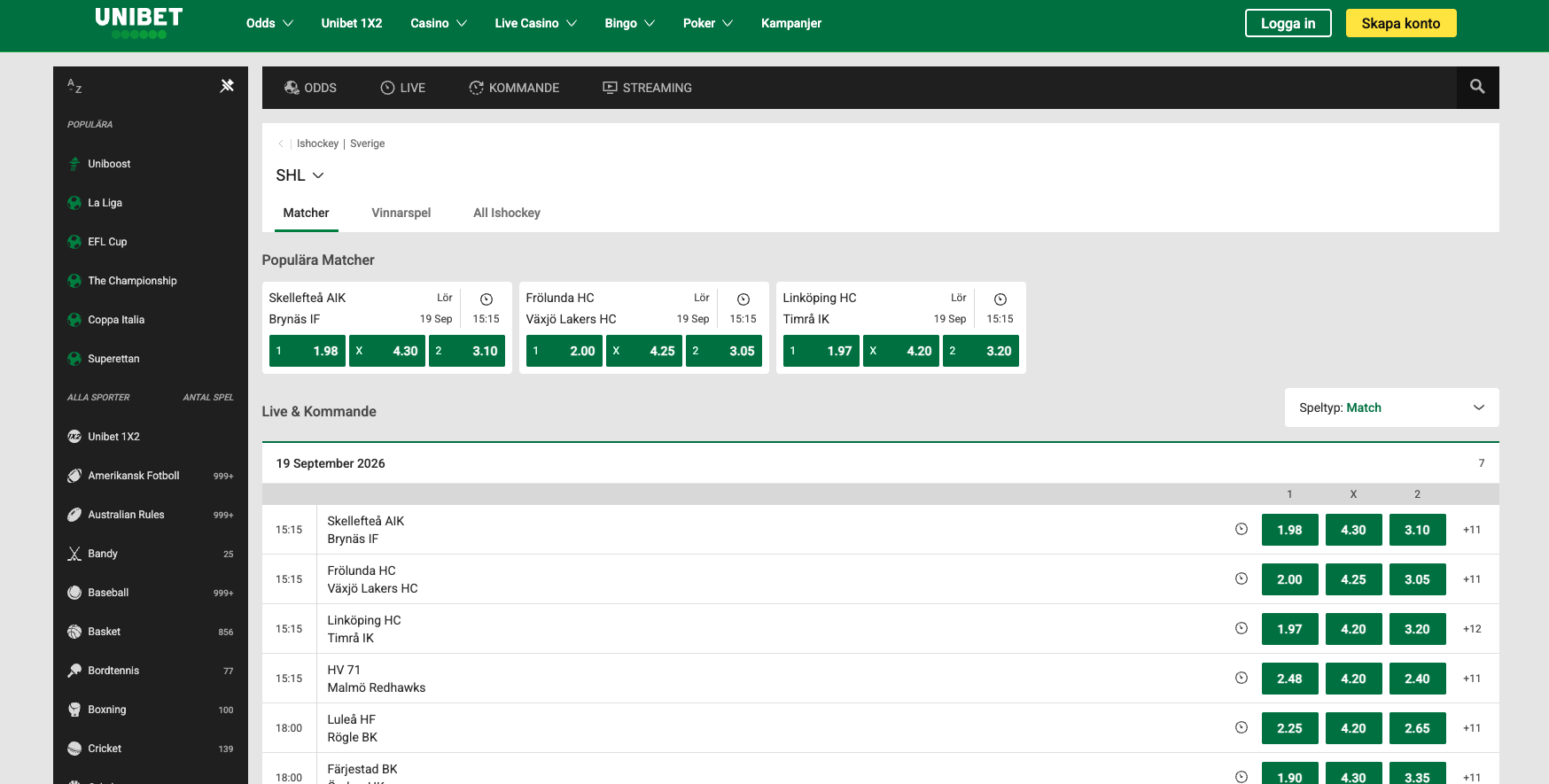
Task: Click Bandy sticks icon
Action: tap(74, 554)
